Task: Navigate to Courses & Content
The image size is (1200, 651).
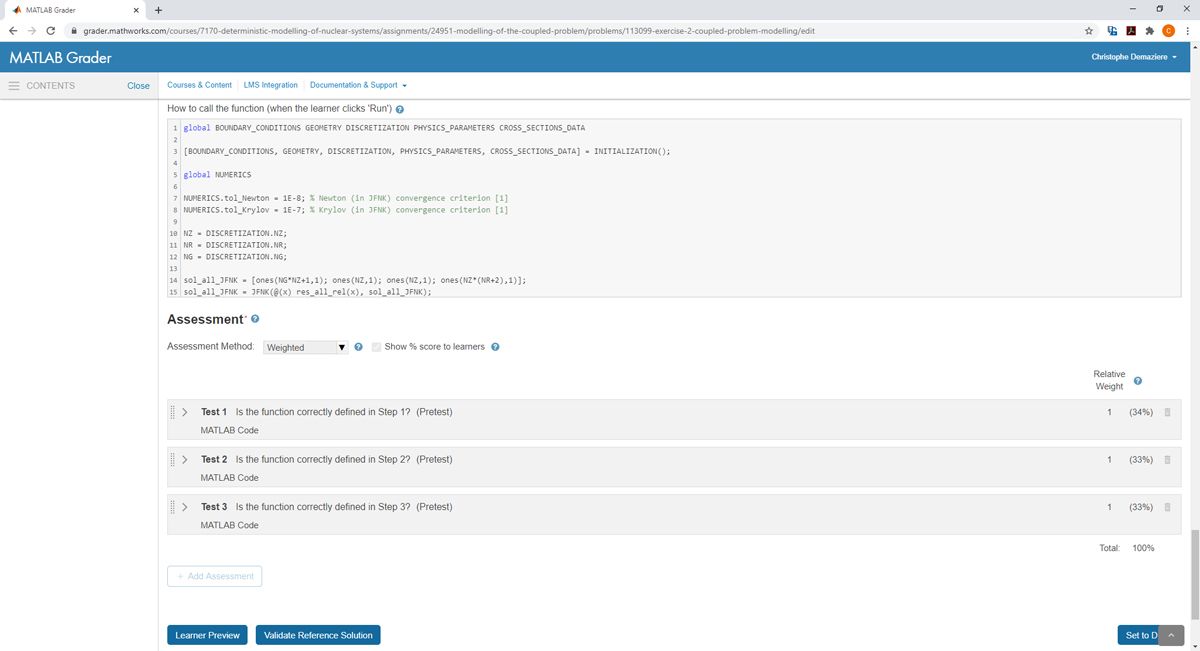Action: (x=198, y=85)
